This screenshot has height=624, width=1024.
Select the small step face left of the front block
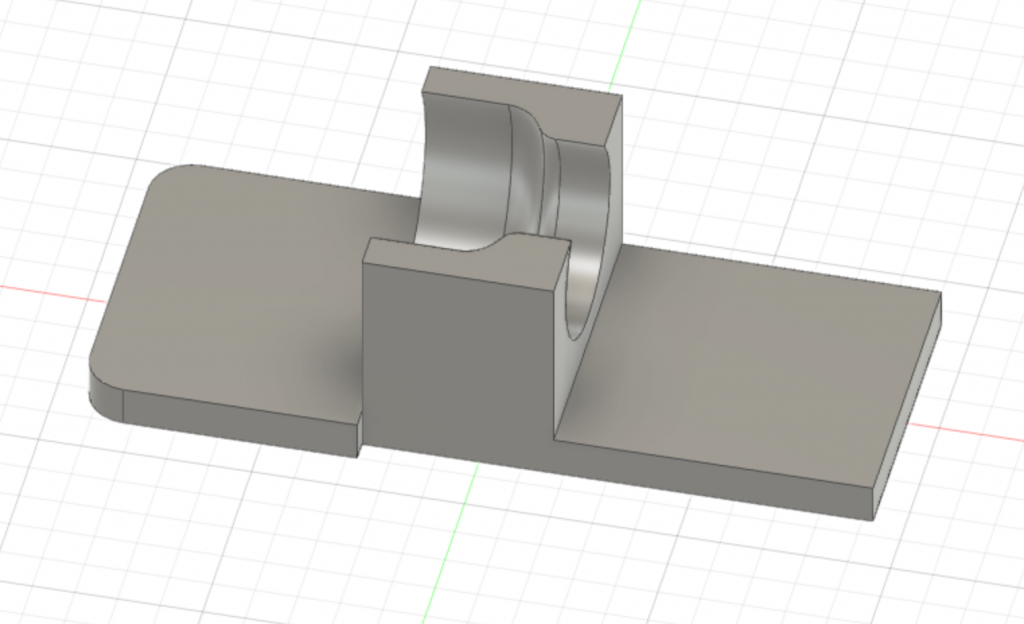coord(359,437)
